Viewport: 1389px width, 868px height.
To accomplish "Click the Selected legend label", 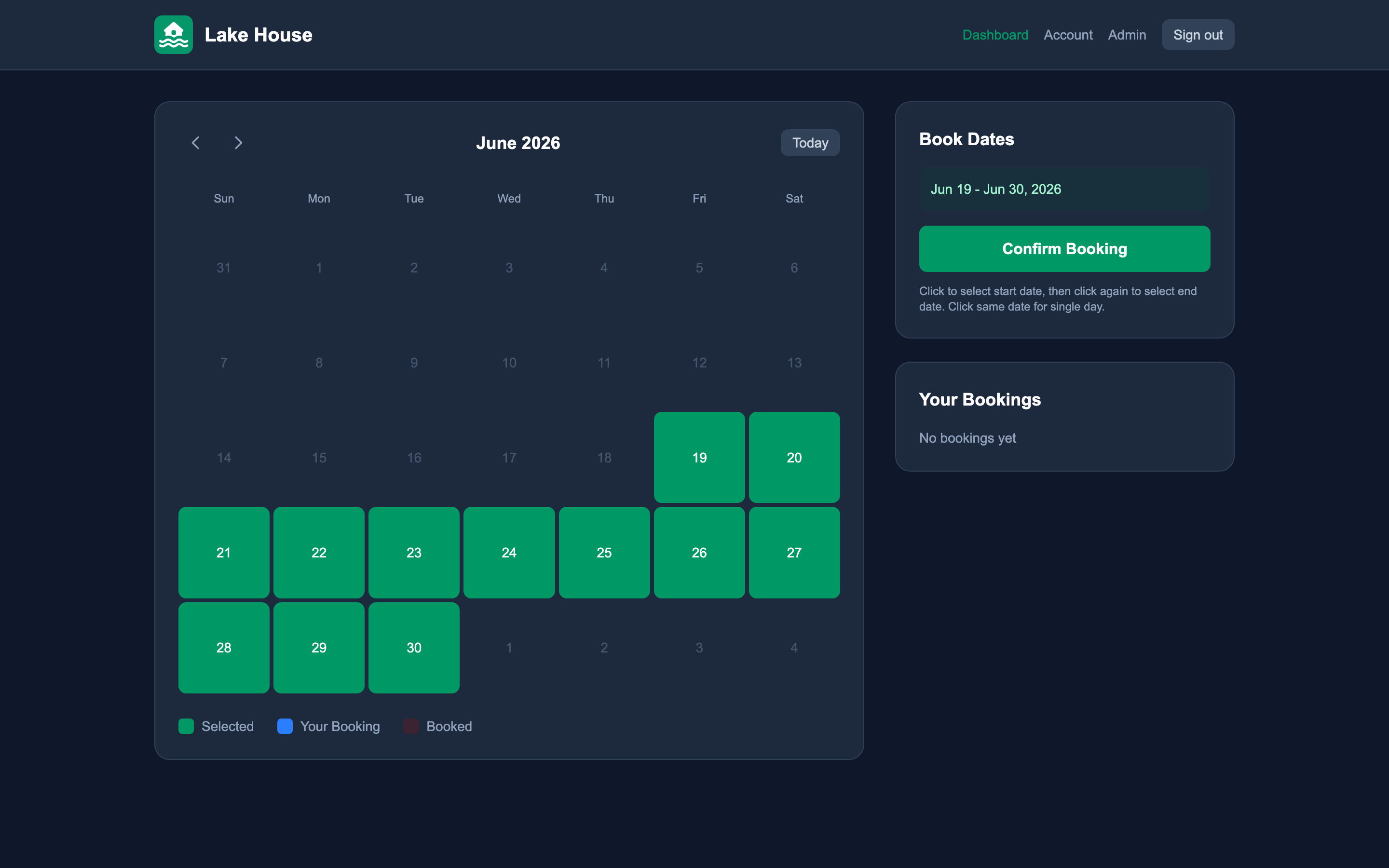I will point(227,726).
